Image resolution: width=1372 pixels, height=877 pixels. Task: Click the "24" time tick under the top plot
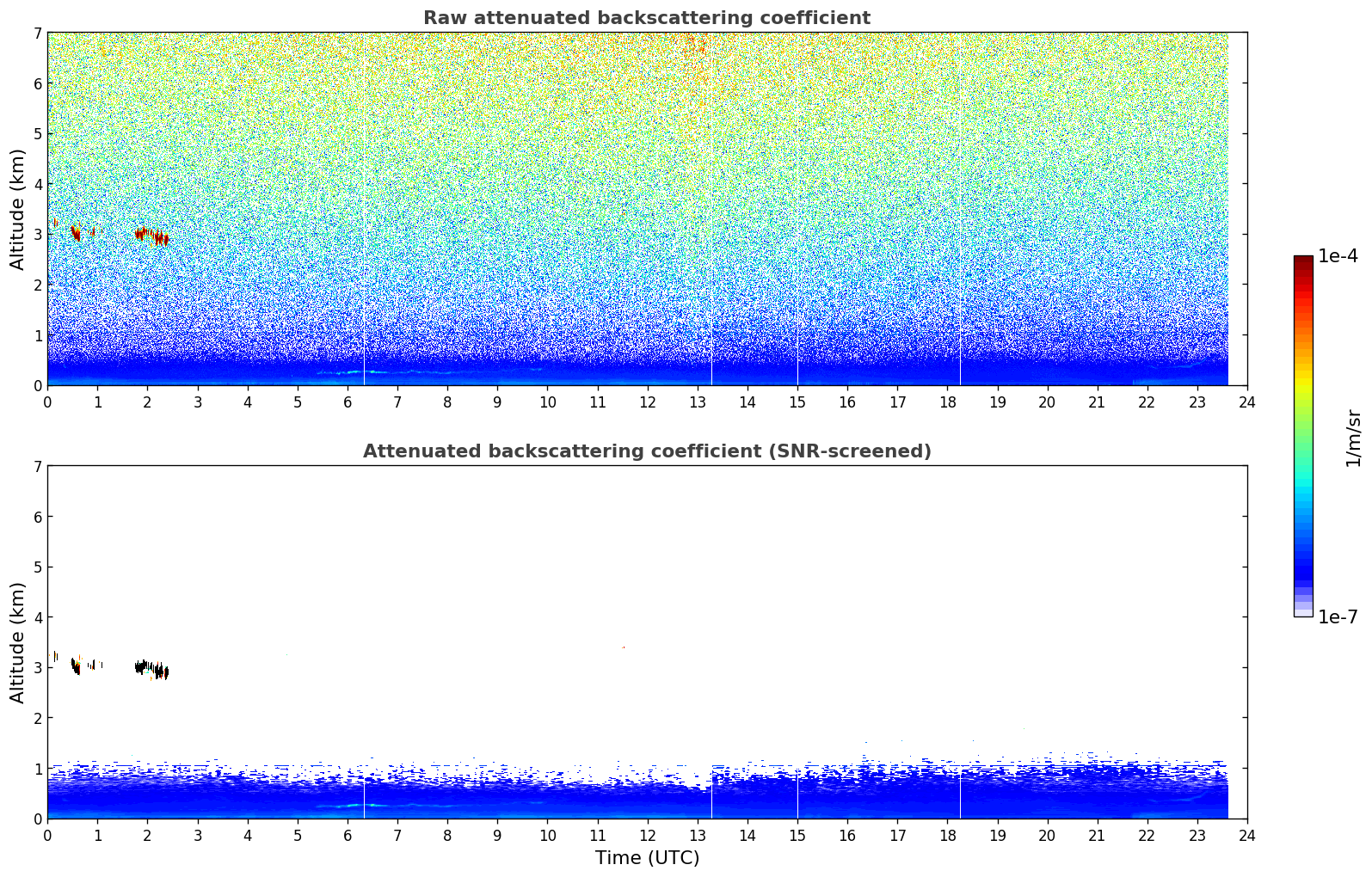pyautogui.click(x=1246, y=402)
